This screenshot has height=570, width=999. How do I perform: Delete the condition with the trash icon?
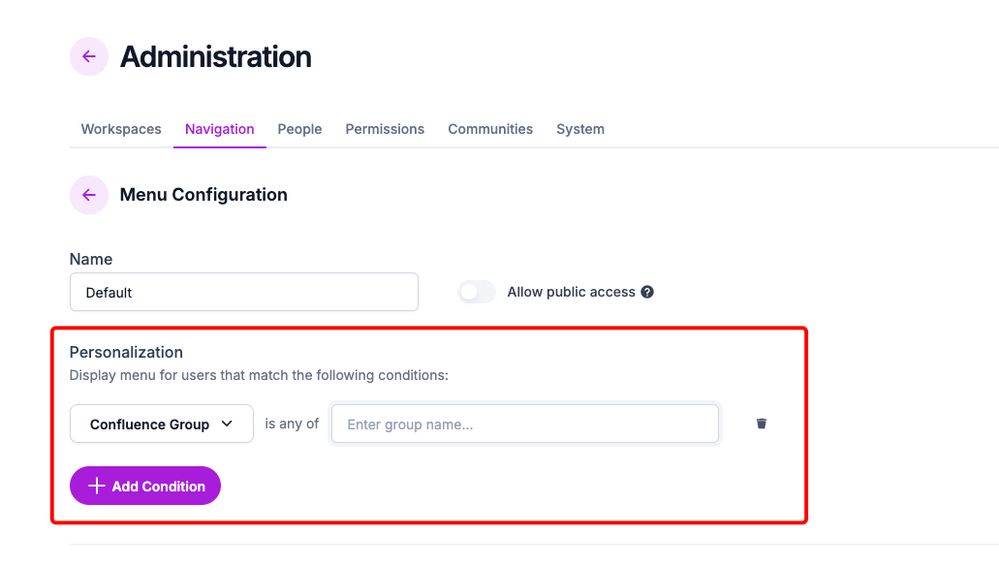click(x=761, y=424)
